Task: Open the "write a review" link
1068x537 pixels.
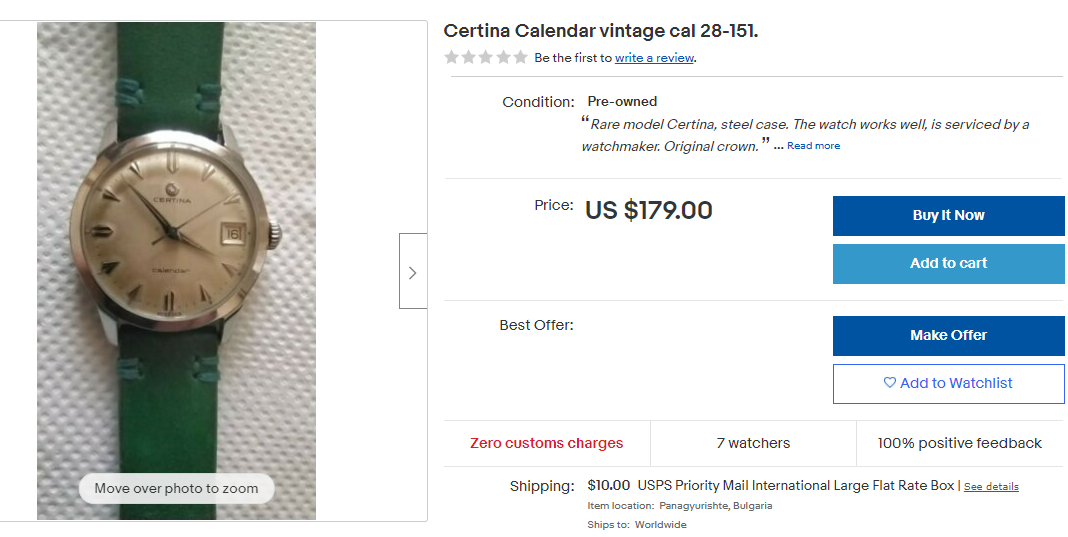Action: point(654,58)
